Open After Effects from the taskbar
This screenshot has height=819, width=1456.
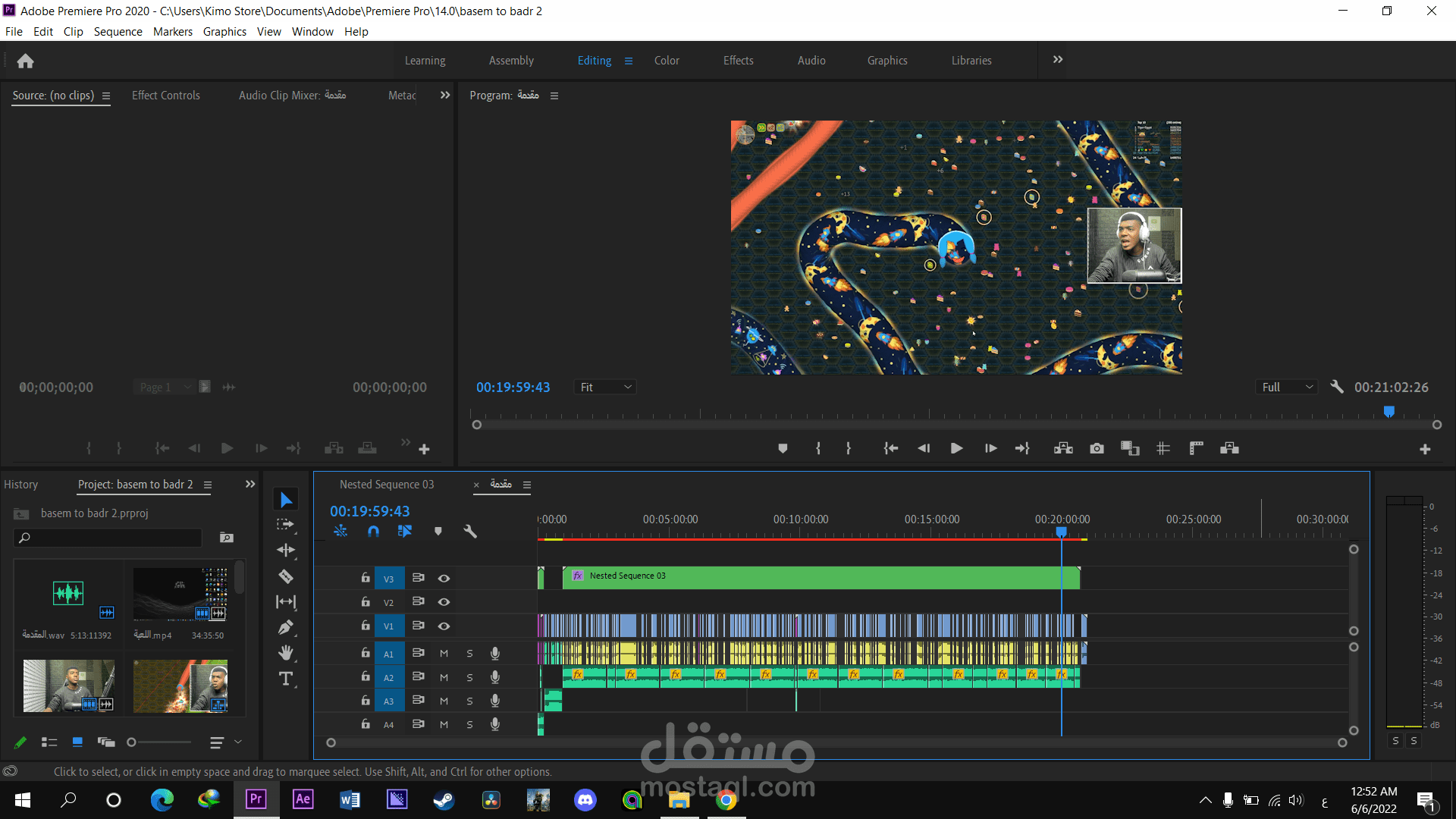pyautogui.click(x=303, y=799)
